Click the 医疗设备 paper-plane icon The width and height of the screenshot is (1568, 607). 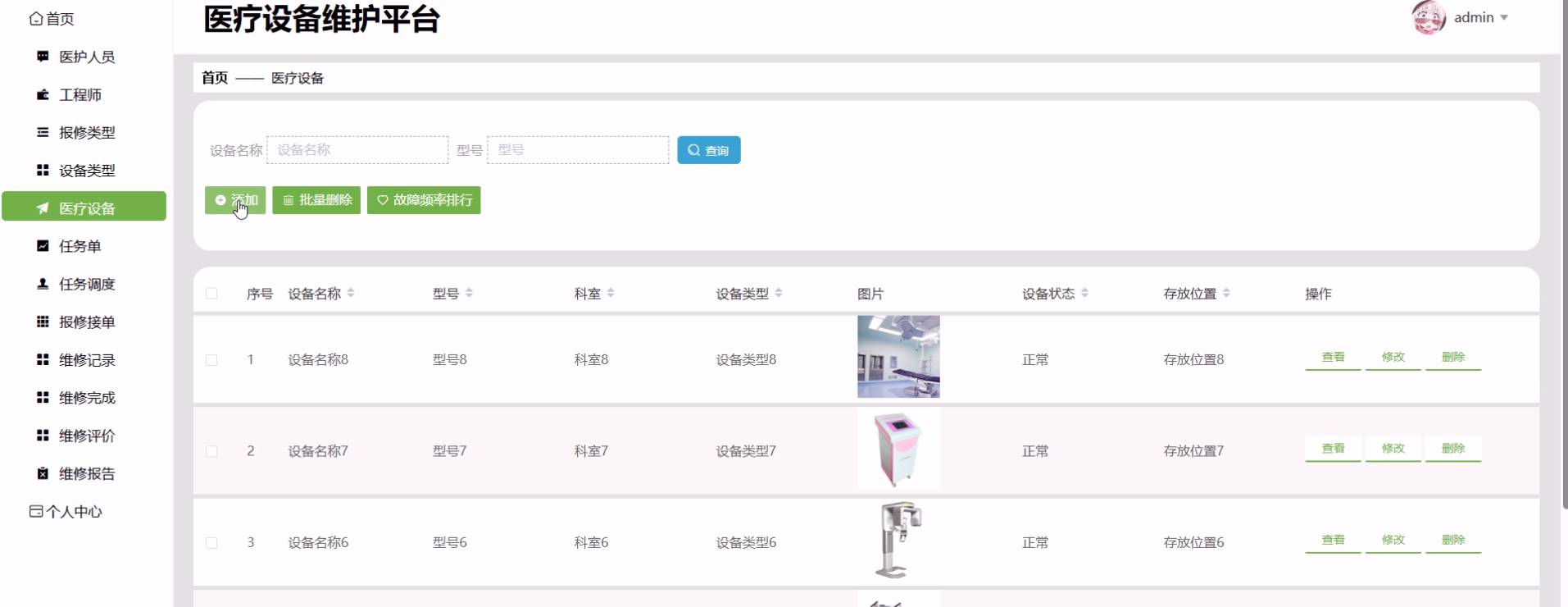43,208
